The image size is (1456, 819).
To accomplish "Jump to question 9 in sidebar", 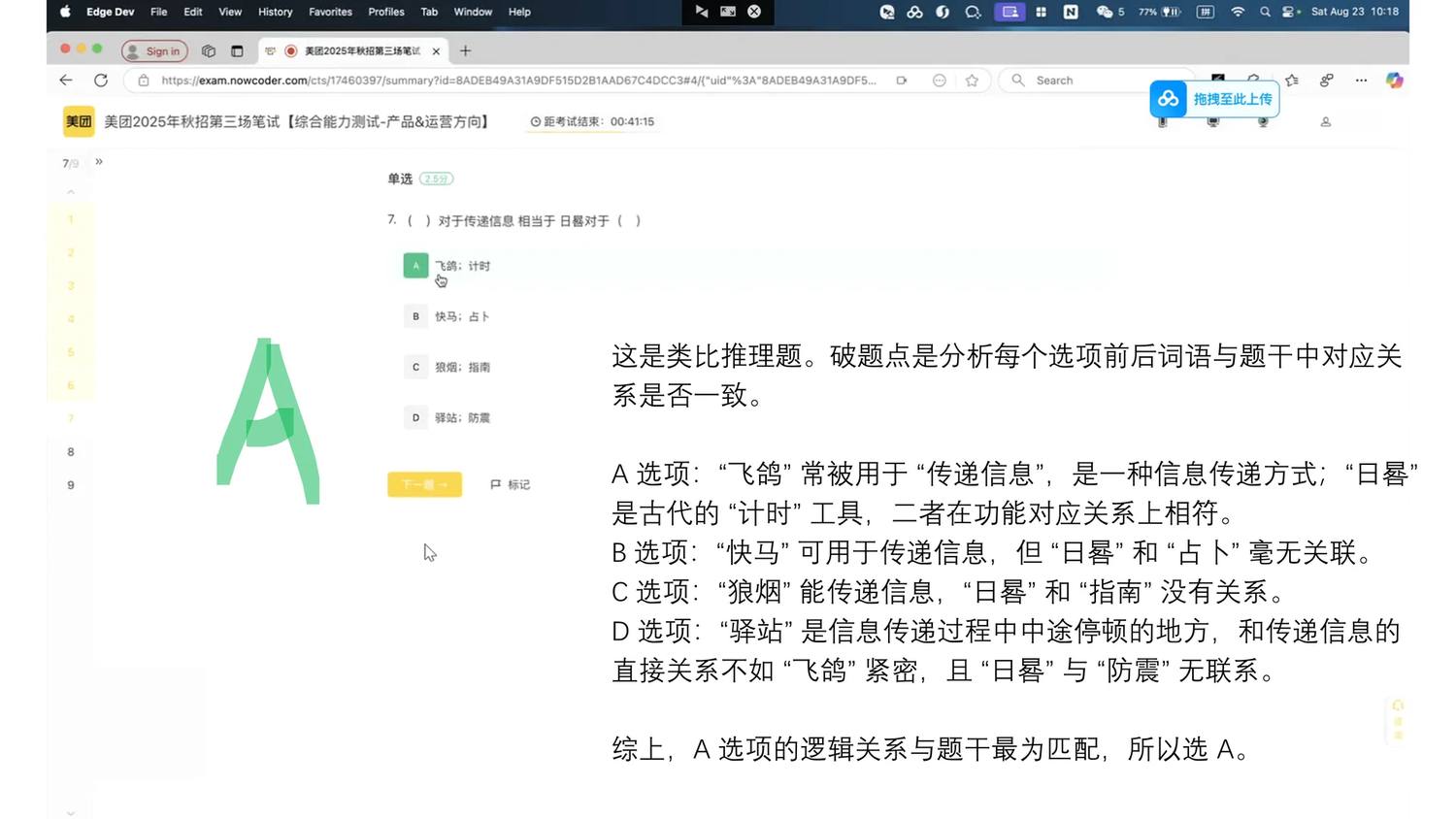I will (71, 484).
